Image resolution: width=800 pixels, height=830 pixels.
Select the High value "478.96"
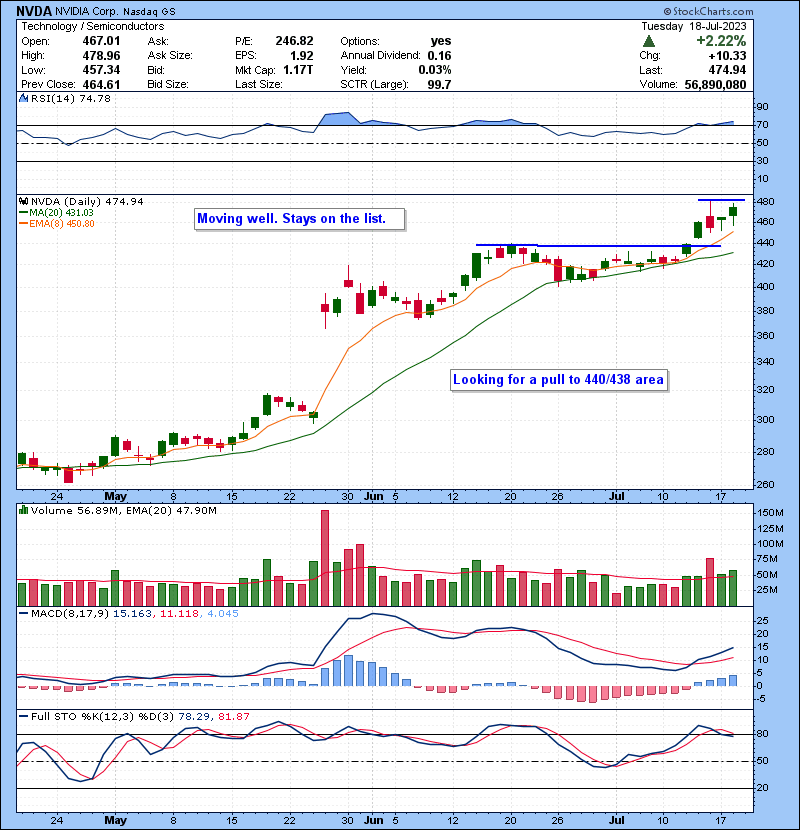101,56
